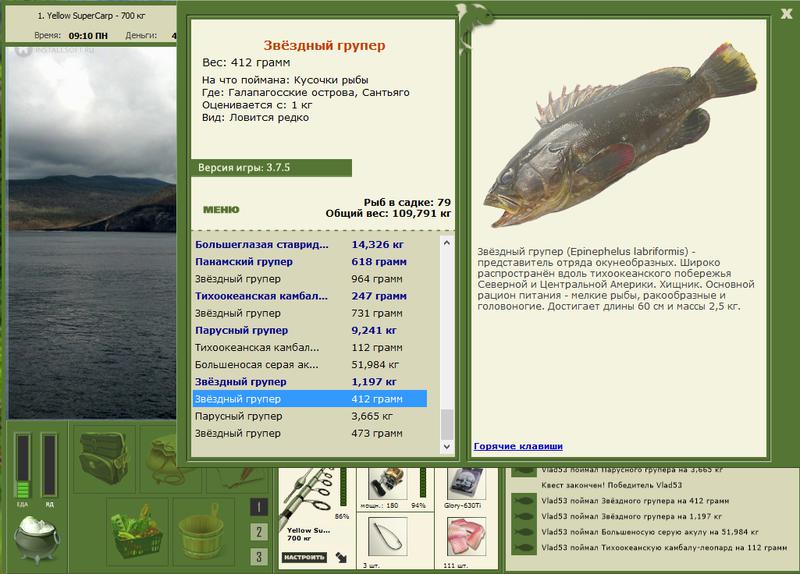Click the fish list scrollbar thumb

(x=446, y=424)
